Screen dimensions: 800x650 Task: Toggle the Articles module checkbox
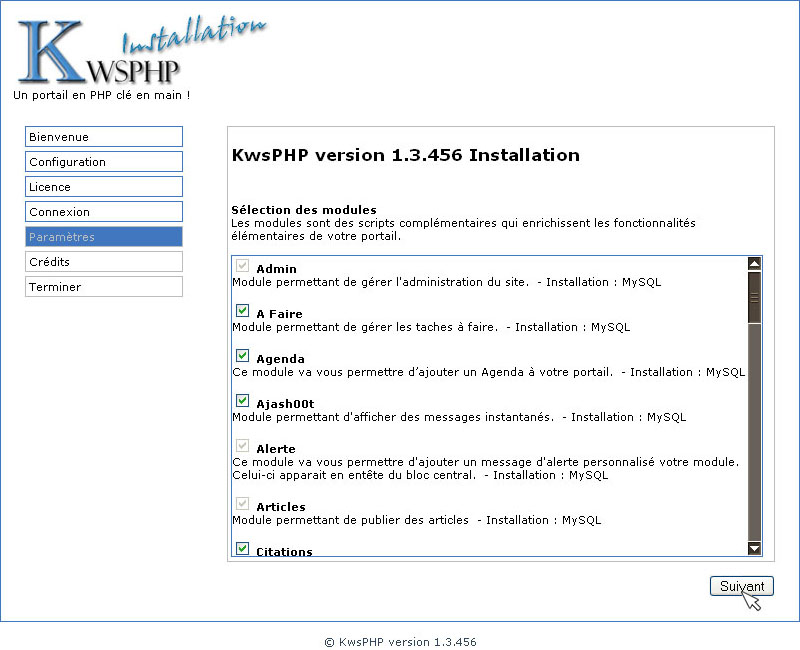tap(242, 503)
